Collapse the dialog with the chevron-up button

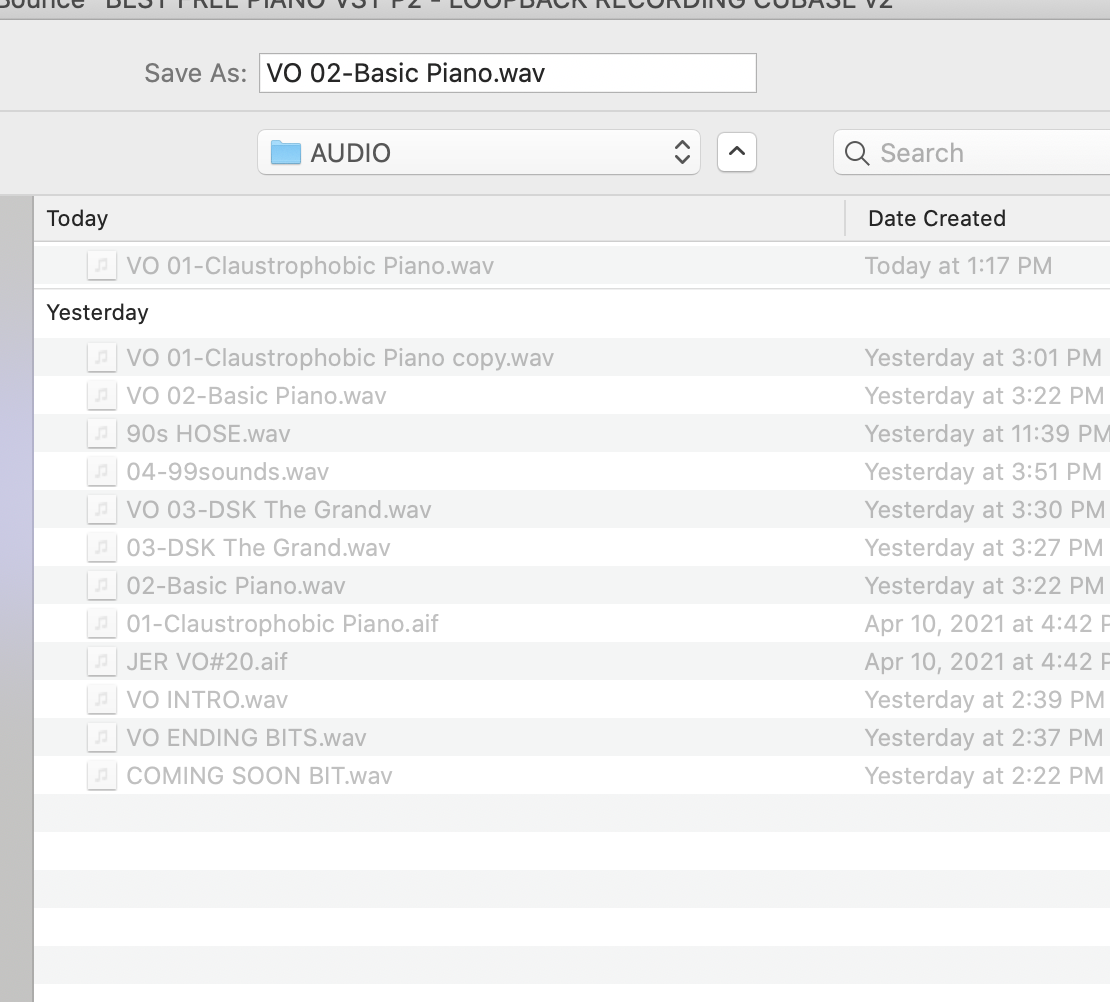point(737,152)
